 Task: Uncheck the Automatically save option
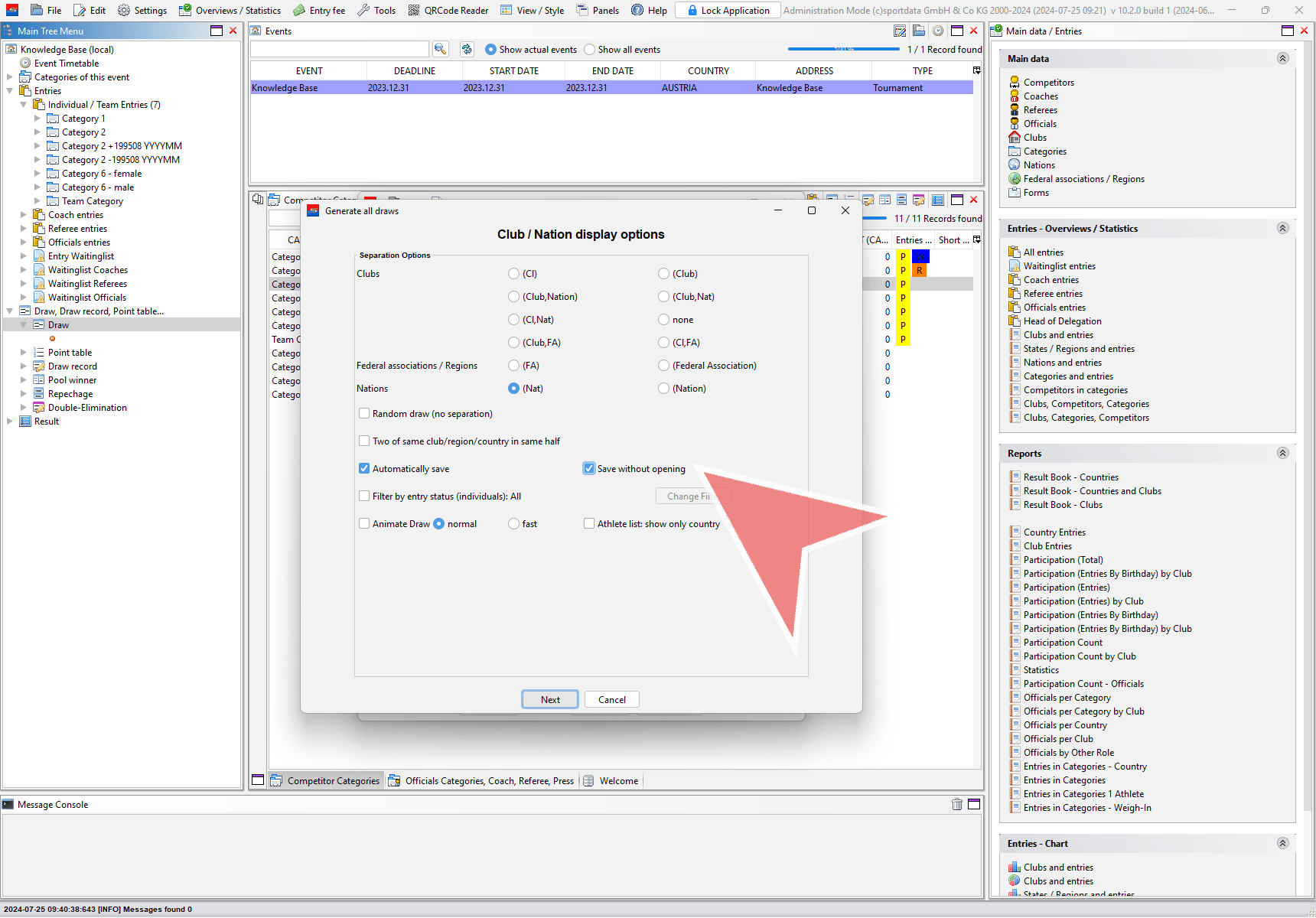[x=365, y=469]
